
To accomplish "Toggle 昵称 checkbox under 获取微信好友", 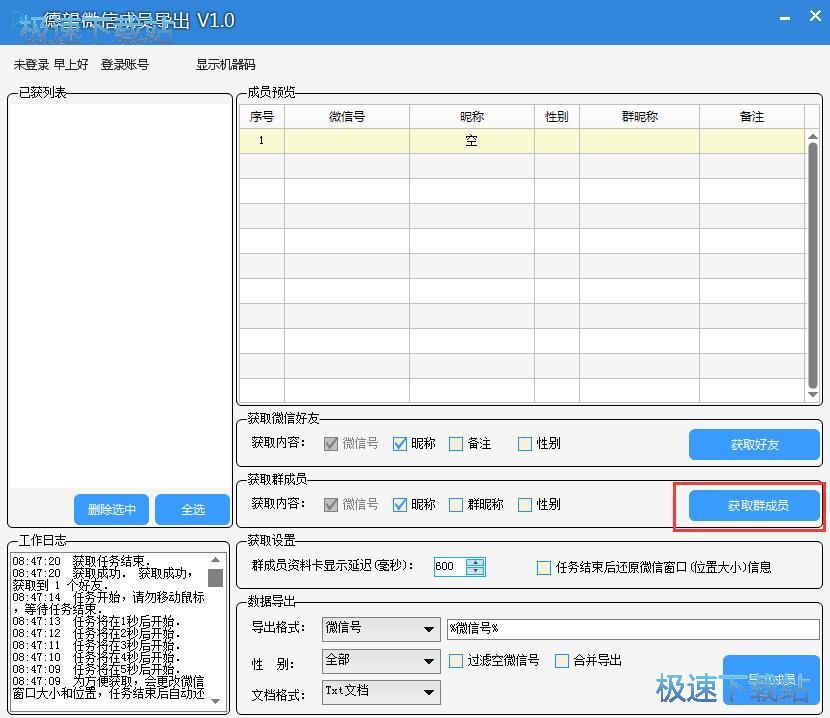I will [400, 444].
